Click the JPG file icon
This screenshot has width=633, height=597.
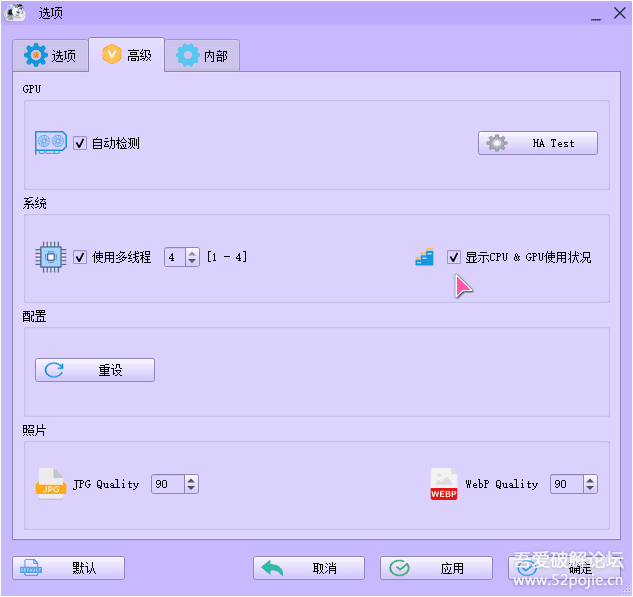(x=51, y=484)
